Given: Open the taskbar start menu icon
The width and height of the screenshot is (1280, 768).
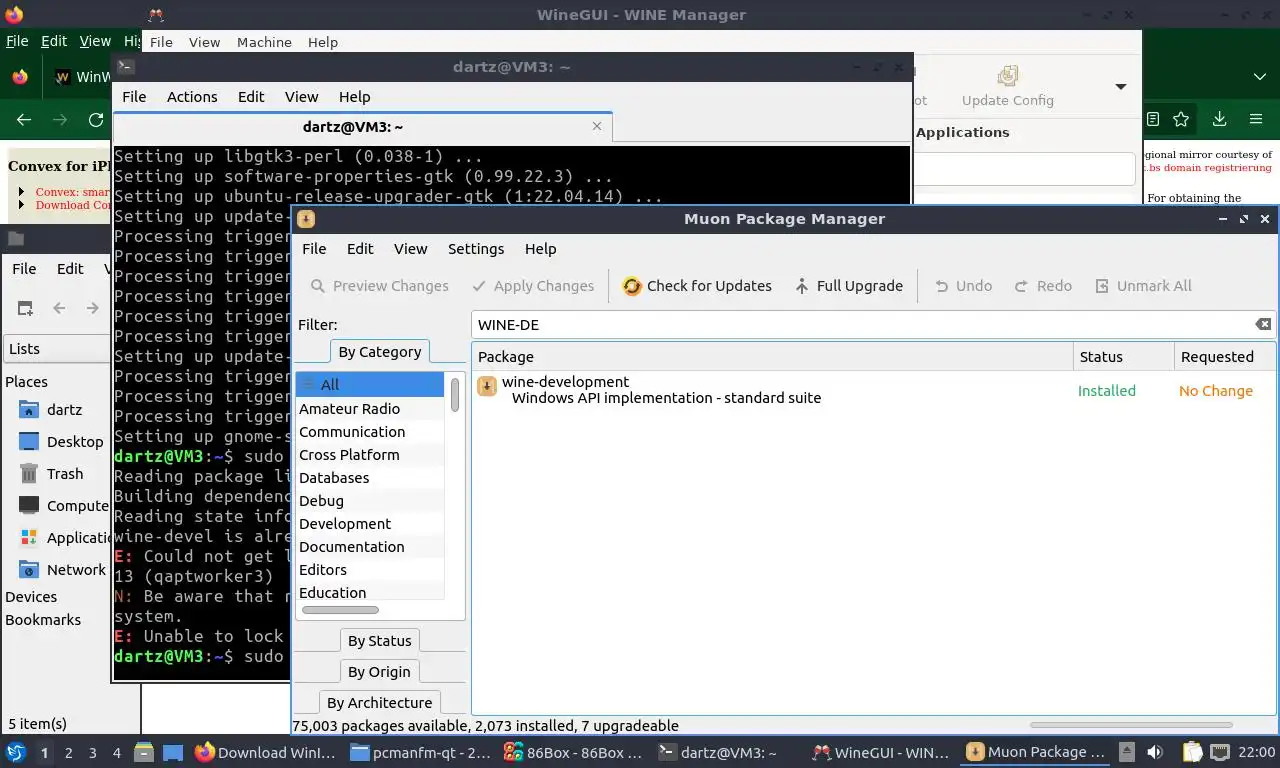Looking at the screenshot, I should (x=16, y=752).
